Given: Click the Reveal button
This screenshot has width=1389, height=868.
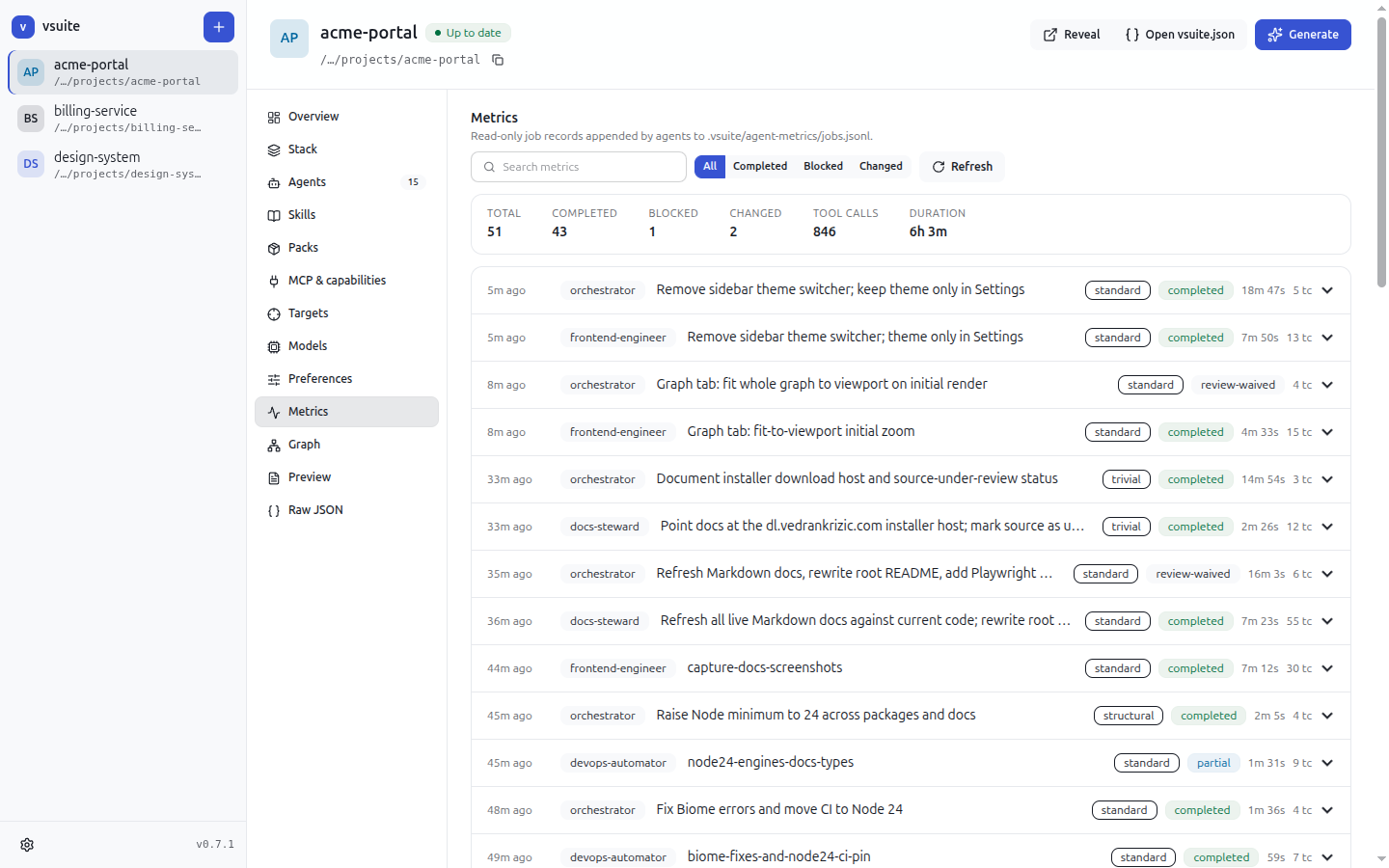Looking at the screenshot, I should [1072, 35].
